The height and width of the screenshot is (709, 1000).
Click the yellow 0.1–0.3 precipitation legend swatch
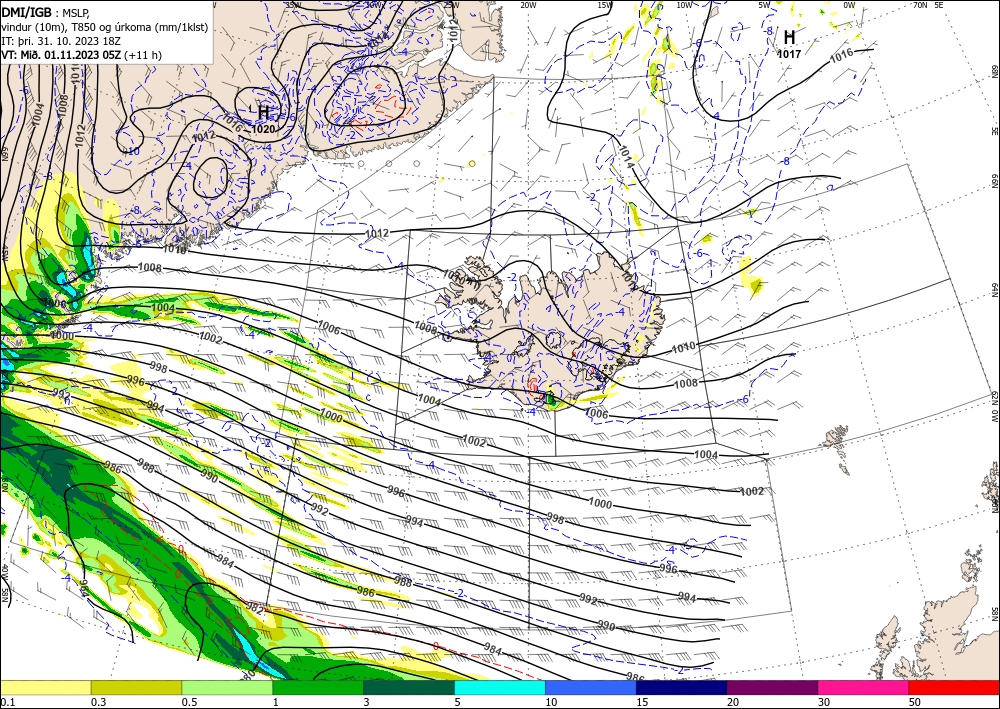pyautogui.click(x=45, y=687)
